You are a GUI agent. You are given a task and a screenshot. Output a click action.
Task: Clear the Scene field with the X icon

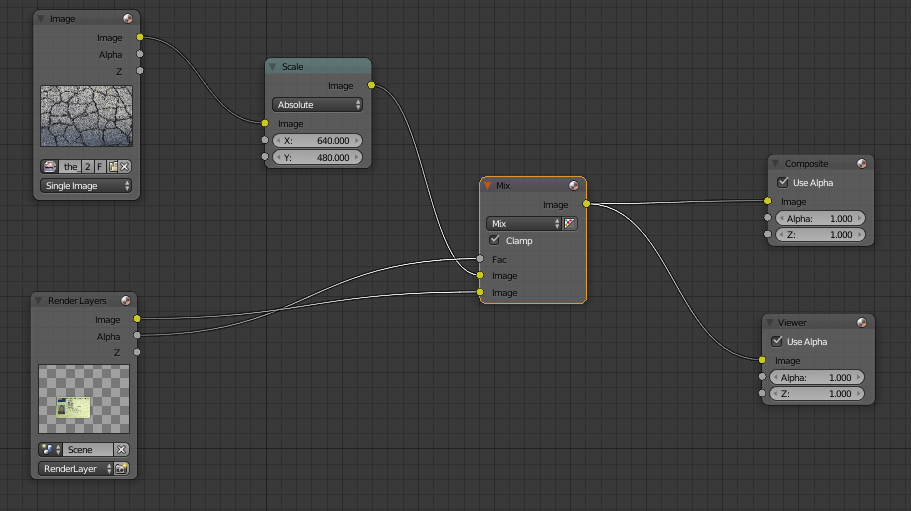coord(121,449)
